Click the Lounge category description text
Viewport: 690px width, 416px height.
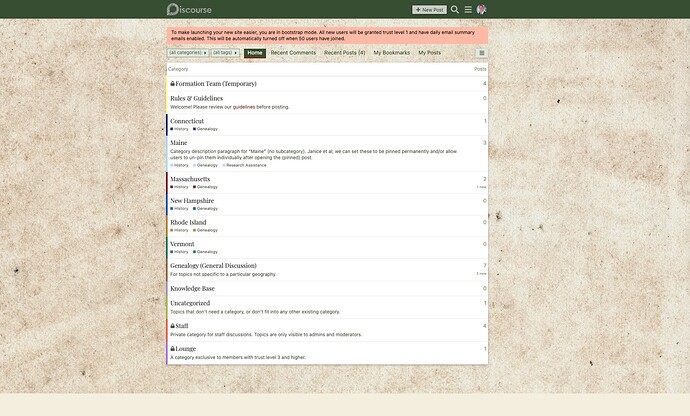tap(238, 357)
